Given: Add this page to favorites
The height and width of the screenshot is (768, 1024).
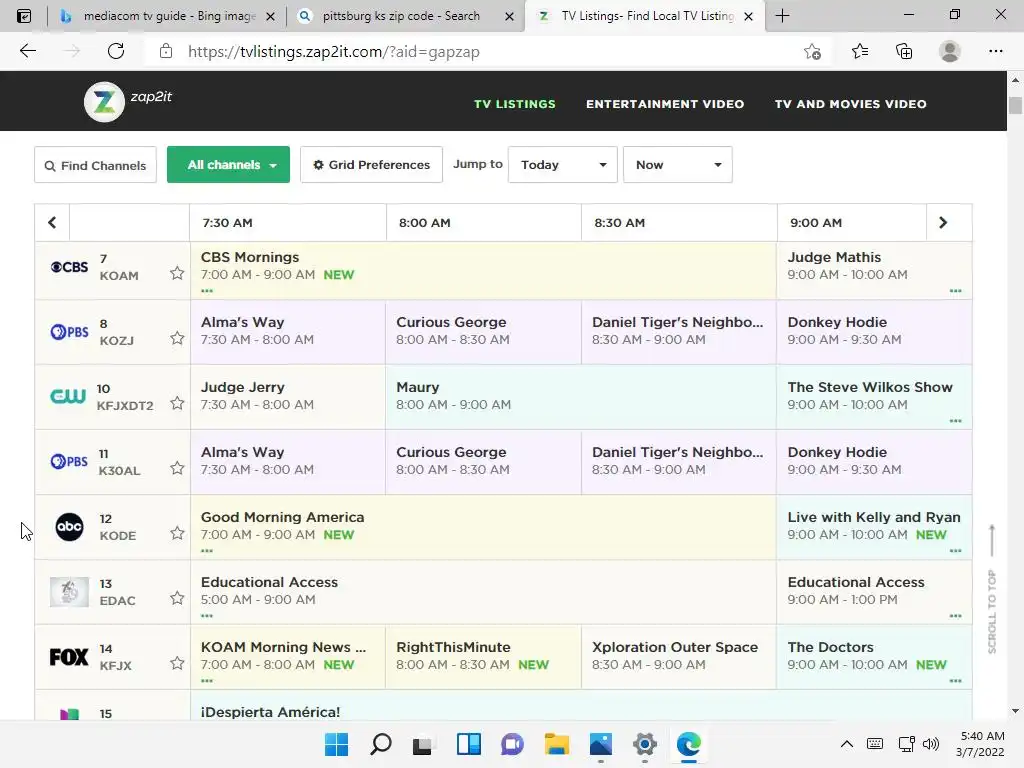Looking at the screenshot, I should click(x=812, y=52).
